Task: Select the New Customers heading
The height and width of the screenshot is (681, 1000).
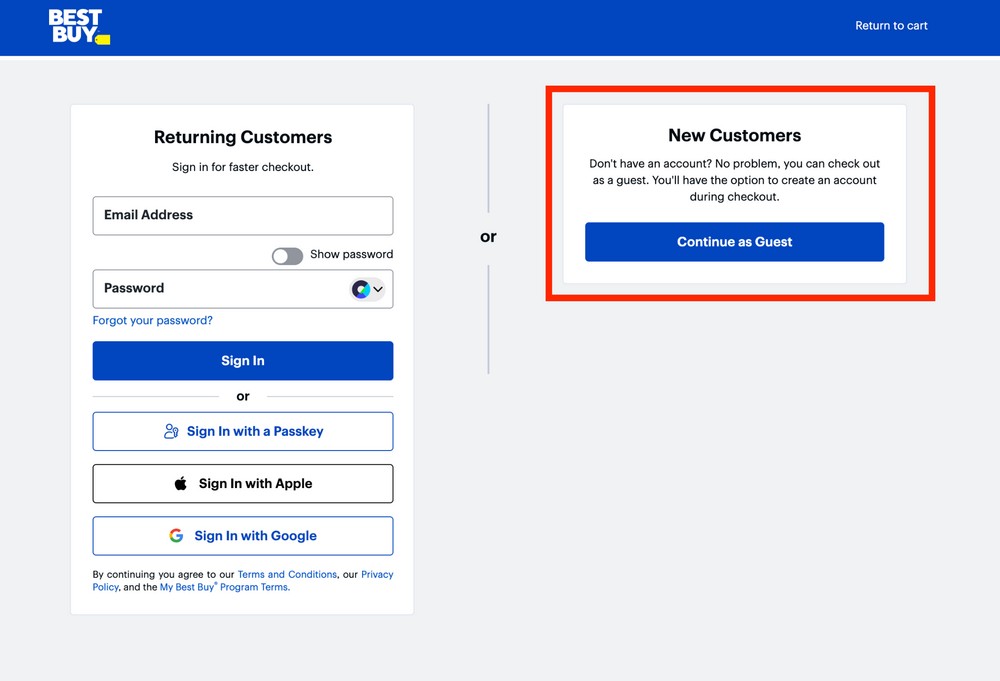Action: 735,135
